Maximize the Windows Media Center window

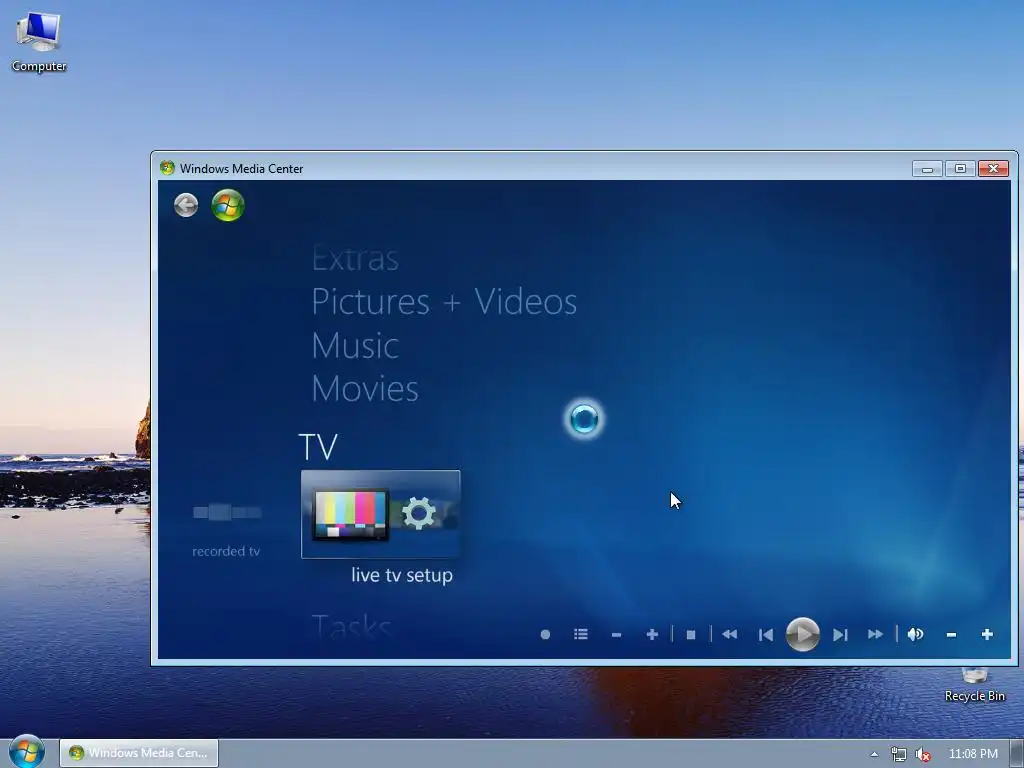coord(960,168)
